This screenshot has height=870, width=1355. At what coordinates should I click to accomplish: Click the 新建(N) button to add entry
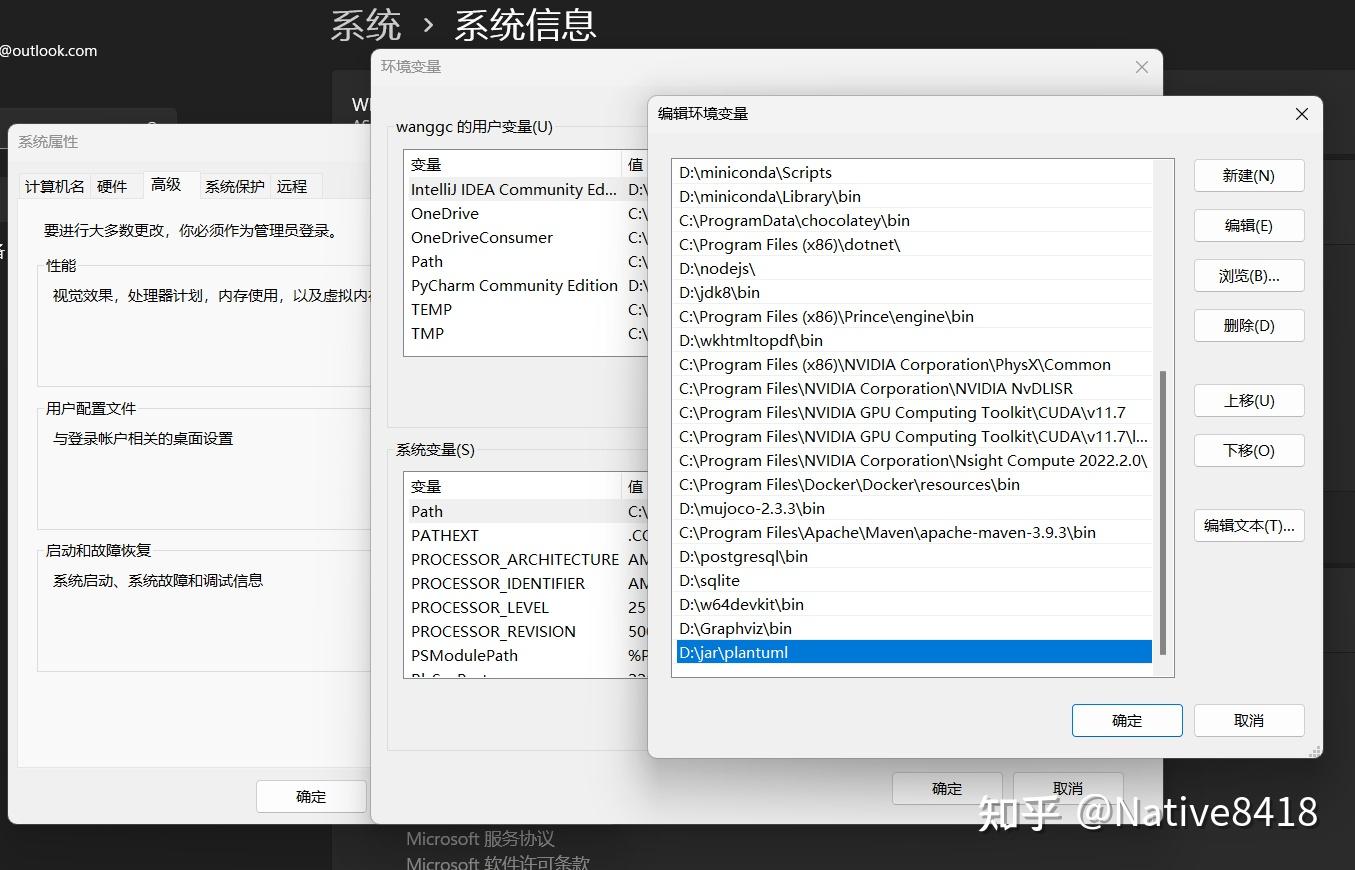pyautogui.click(x=1247, y=175)
